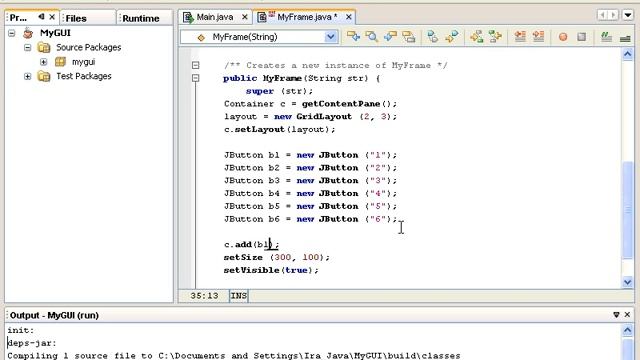Click the next matching icon with yellow right arrow
Screen dimensions: 640x360
[495, 37]
